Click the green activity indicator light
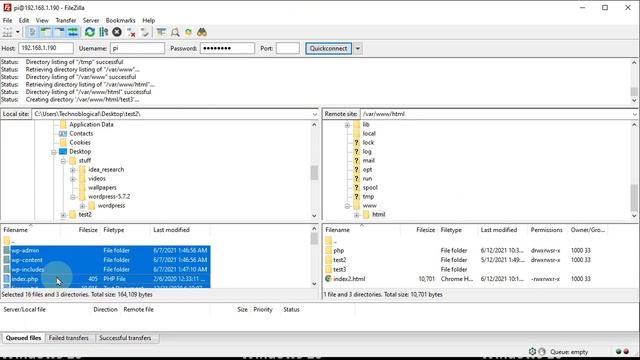The width and height of the screenshot is (640, 360). pos(619,351)
